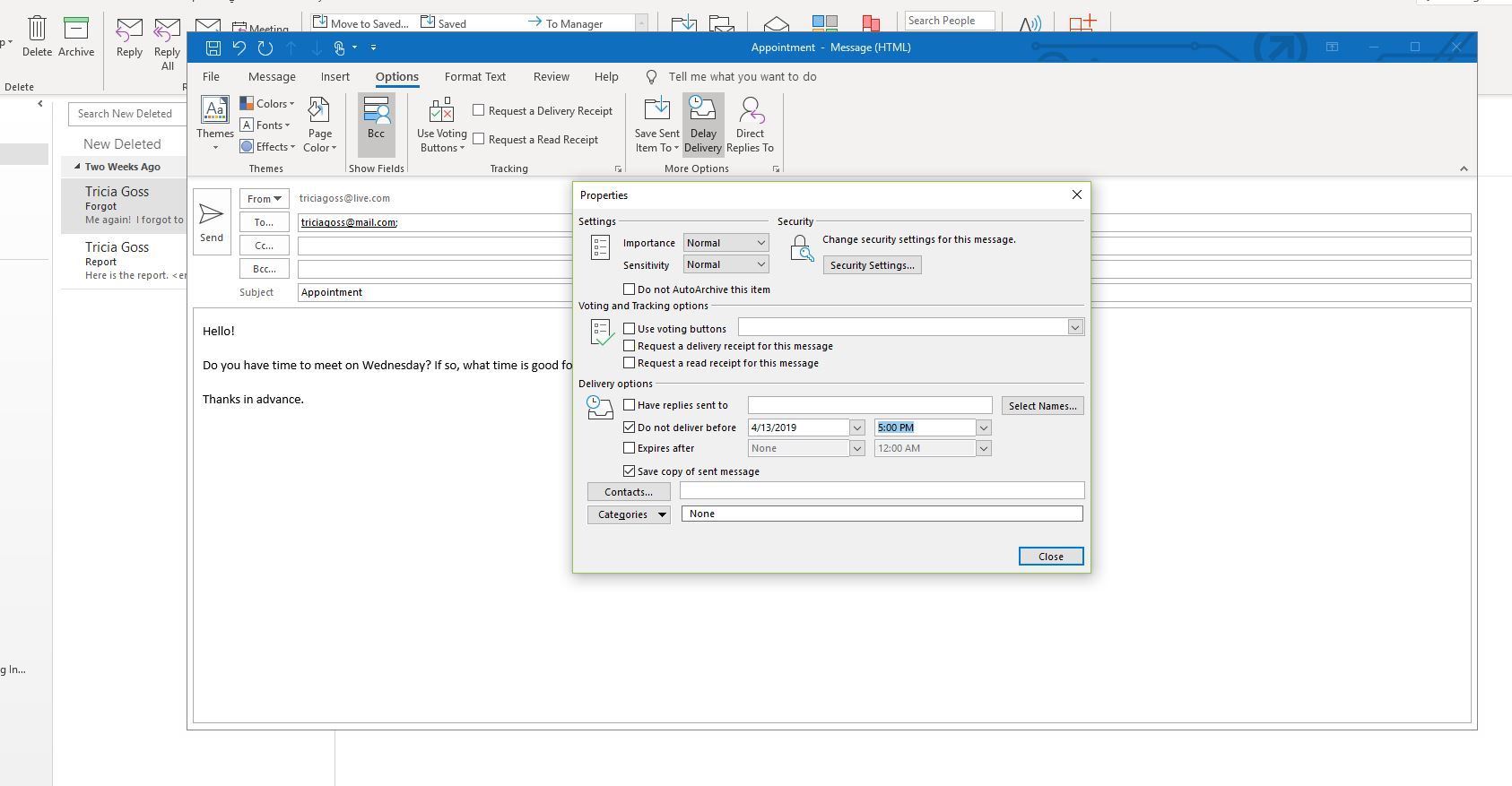
Task: Collapse Two Weeks Ago group
Action: [77, 167]
